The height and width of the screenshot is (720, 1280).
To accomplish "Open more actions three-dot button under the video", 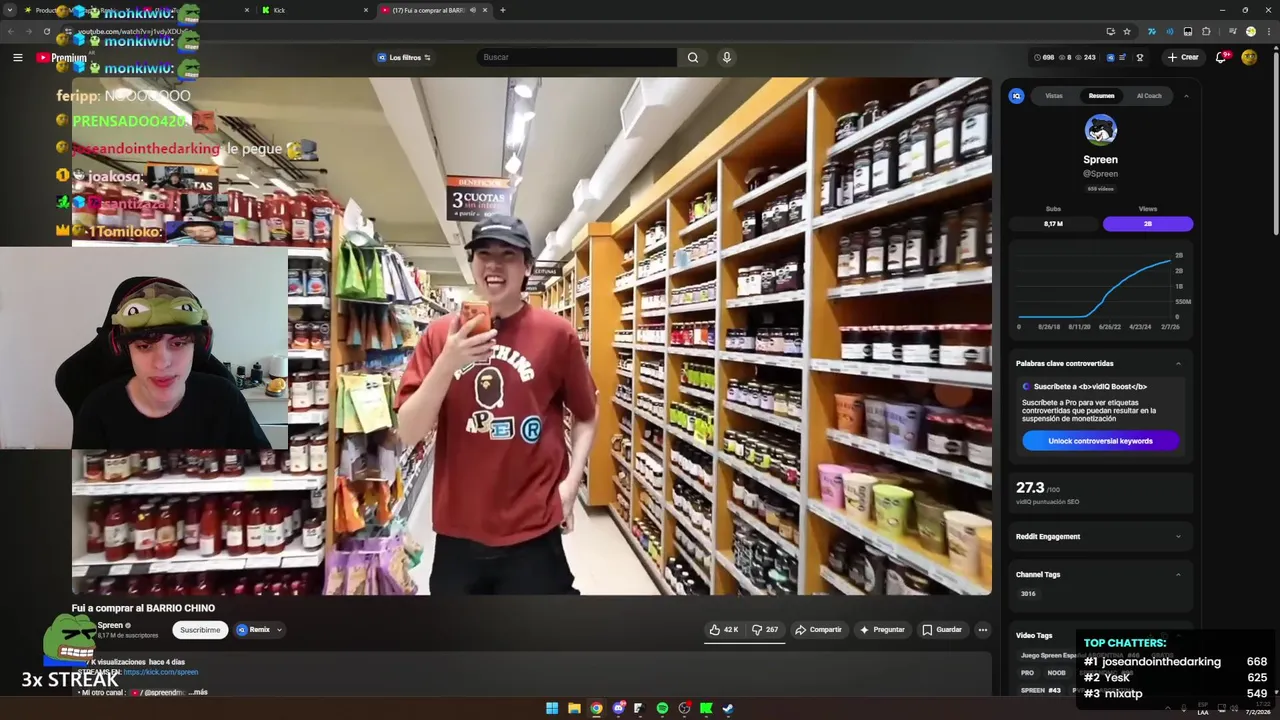I will (983, 629).
